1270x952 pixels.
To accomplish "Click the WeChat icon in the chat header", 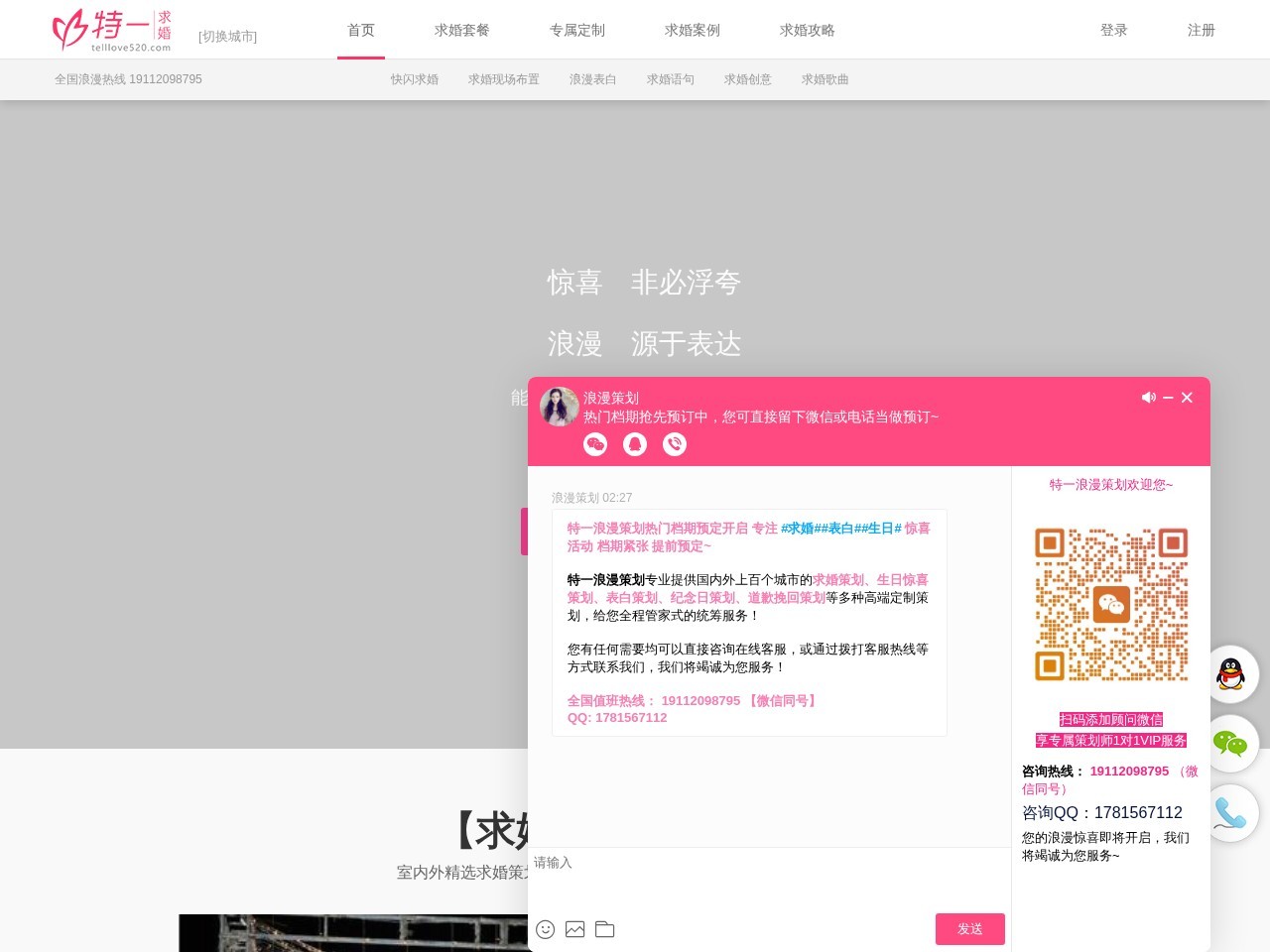I will (x=595, y=444).
